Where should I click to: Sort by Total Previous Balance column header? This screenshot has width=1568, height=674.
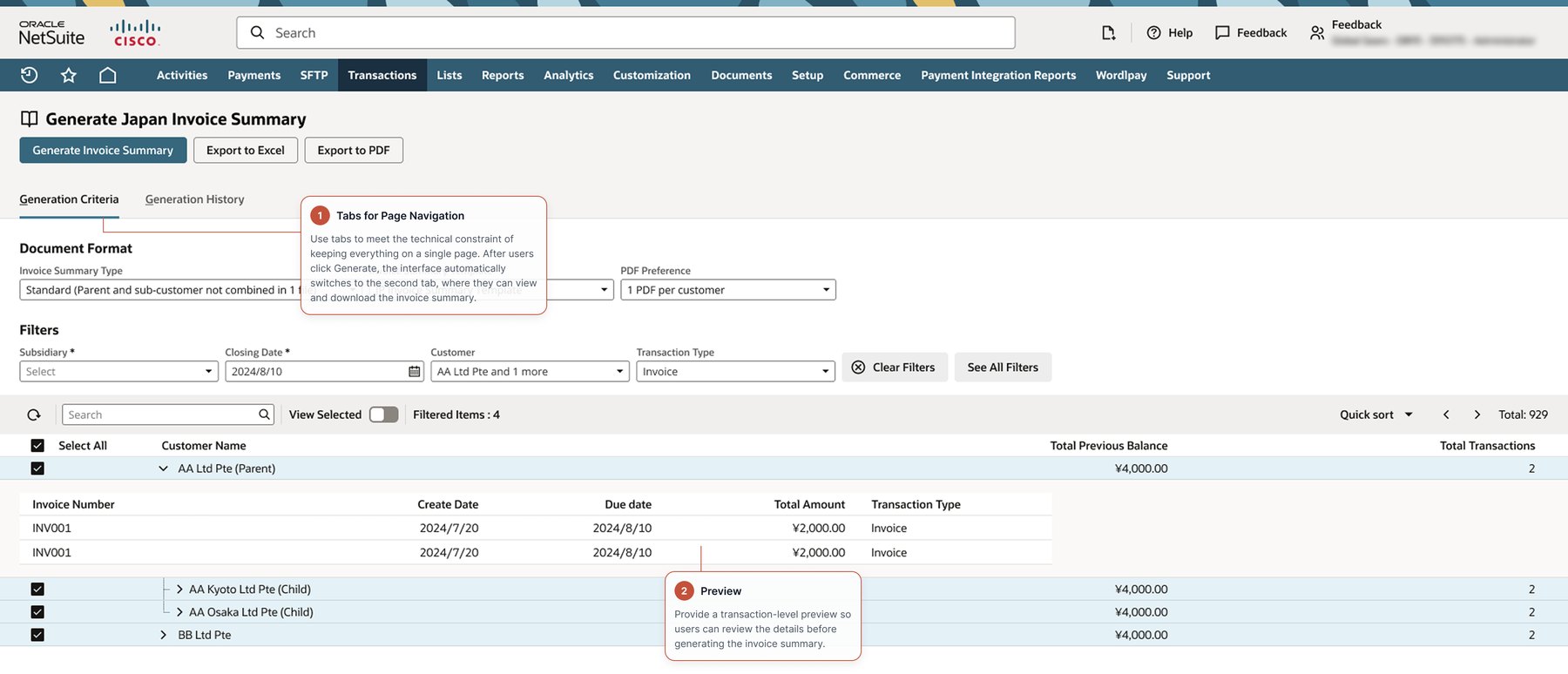pos(1109,445)
